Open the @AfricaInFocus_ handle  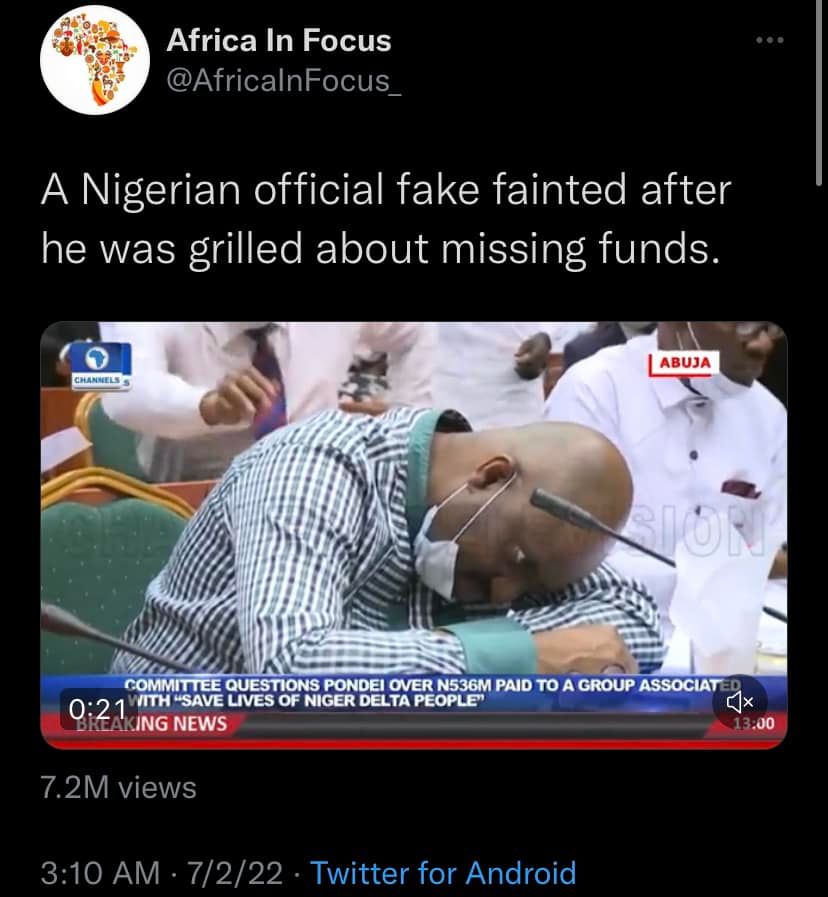coord(284,79)
